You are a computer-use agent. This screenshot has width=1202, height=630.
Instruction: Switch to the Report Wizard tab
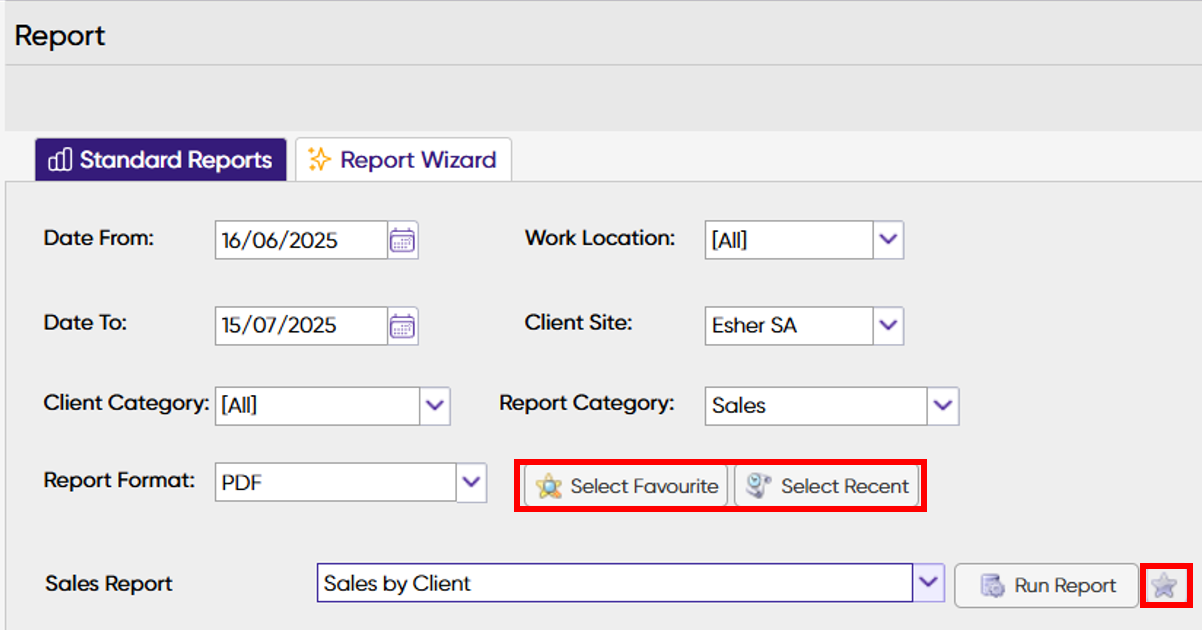click(x=404, y=160)
